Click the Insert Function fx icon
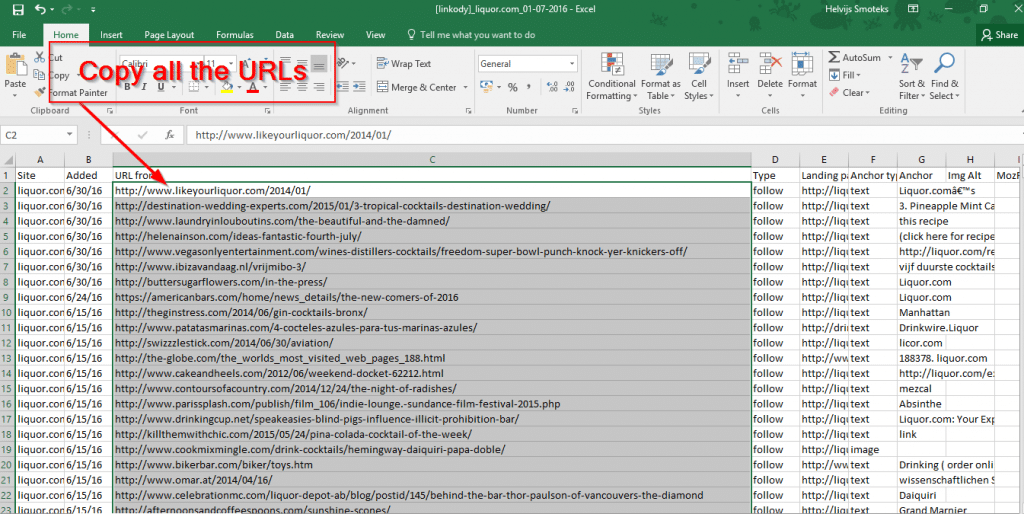This screenshot has width=1024, height=514. point(170,135)
